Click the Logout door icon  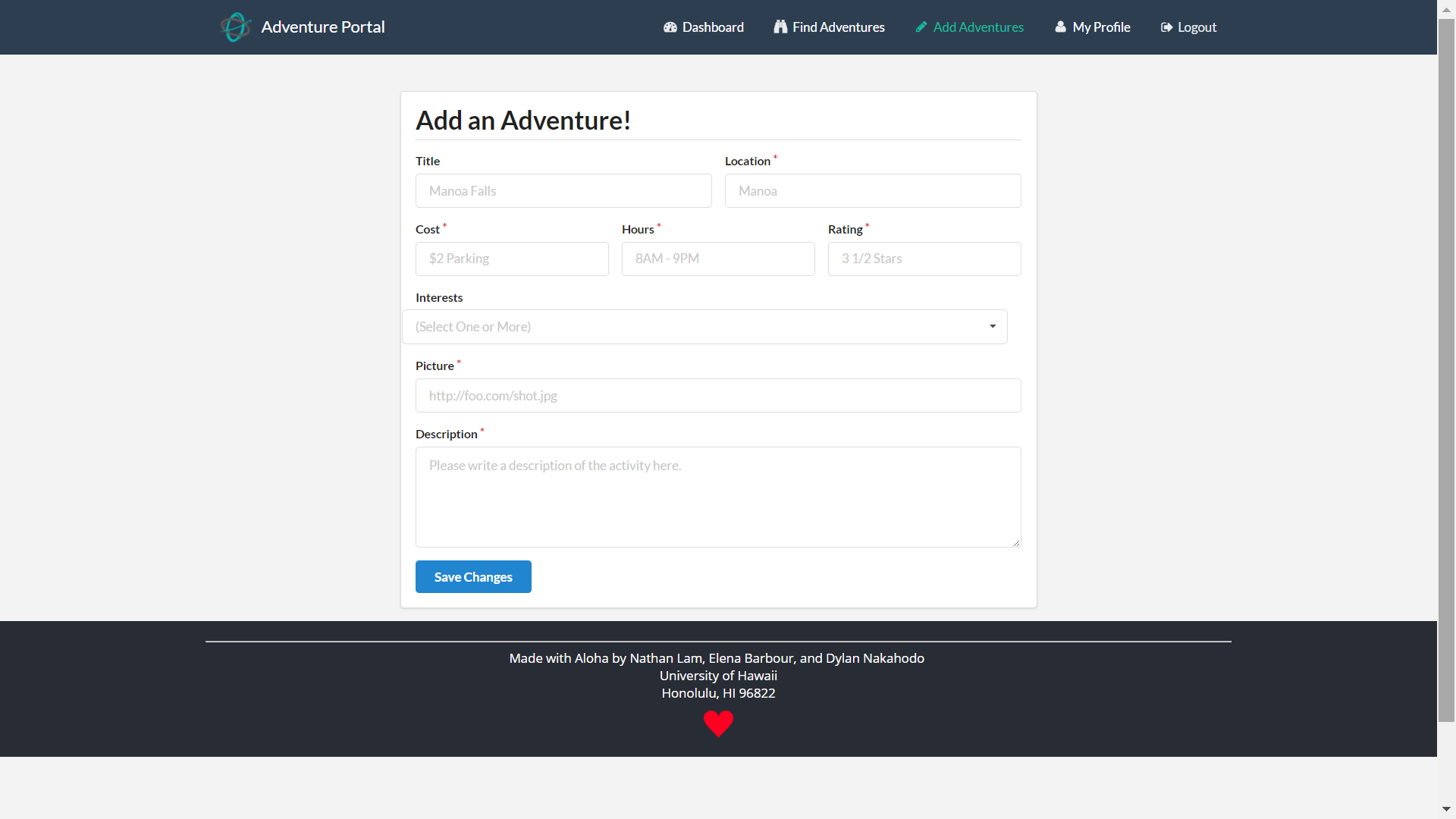pyautogui.click(x=1166, y=27)
